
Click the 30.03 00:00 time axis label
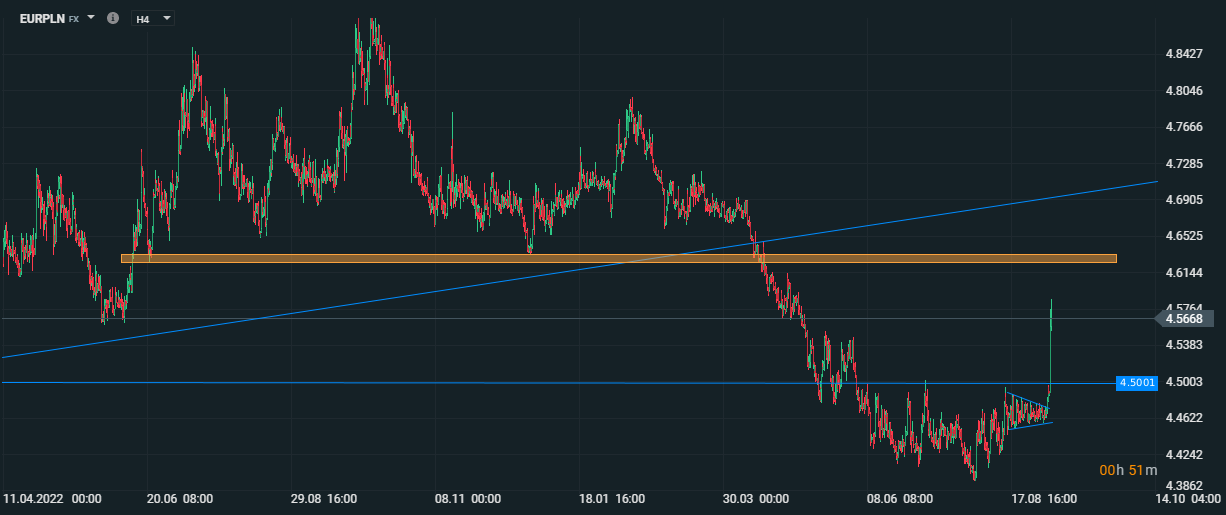click(757, 498)
